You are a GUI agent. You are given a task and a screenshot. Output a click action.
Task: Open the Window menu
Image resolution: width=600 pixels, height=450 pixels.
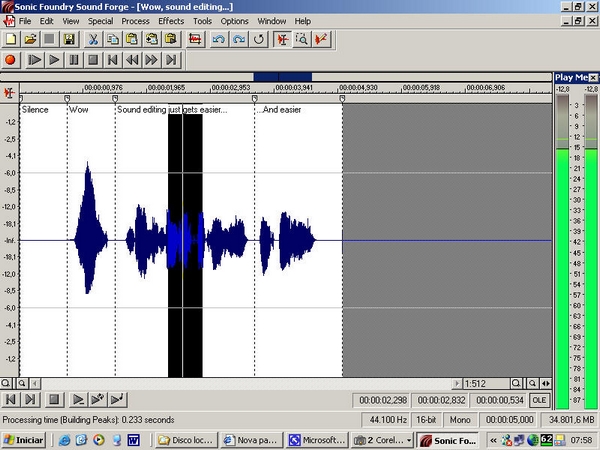pos(272,21)
